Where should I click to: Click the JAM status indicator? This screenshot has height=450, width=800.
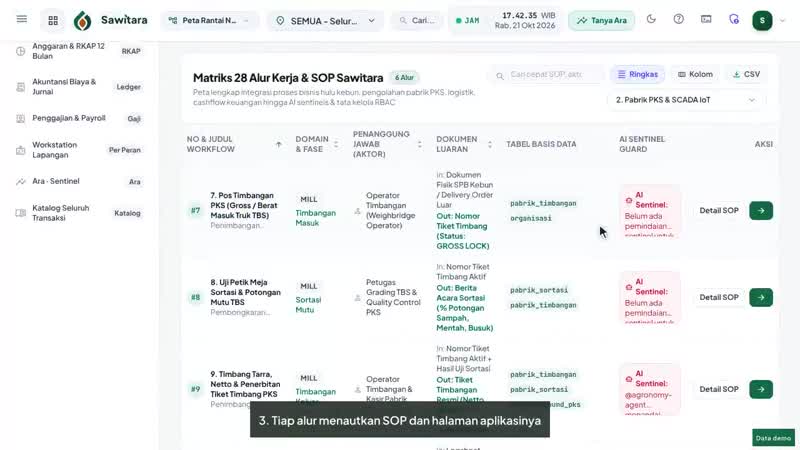point(467,20)
